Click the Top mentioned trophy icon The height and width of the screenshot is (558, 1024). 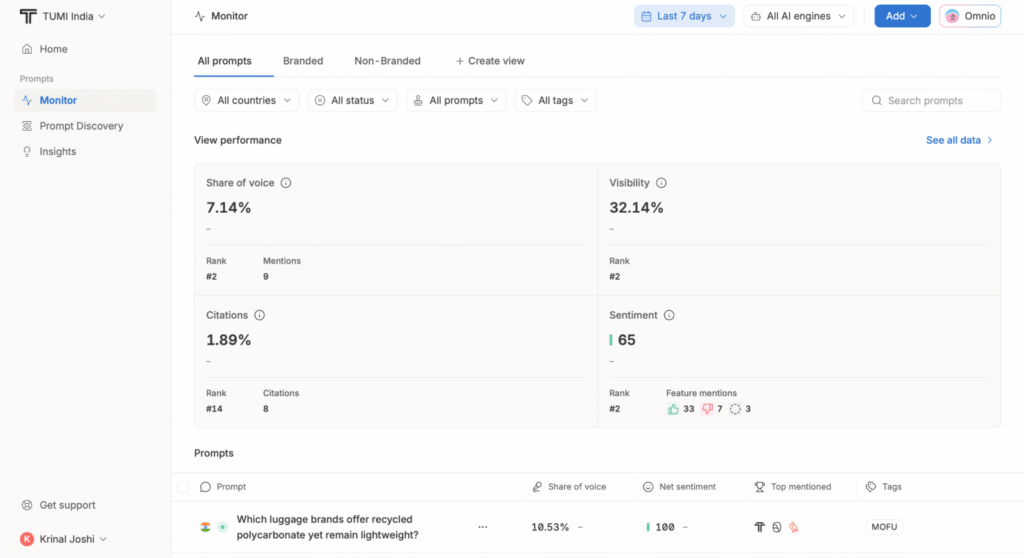click(760, 487)
